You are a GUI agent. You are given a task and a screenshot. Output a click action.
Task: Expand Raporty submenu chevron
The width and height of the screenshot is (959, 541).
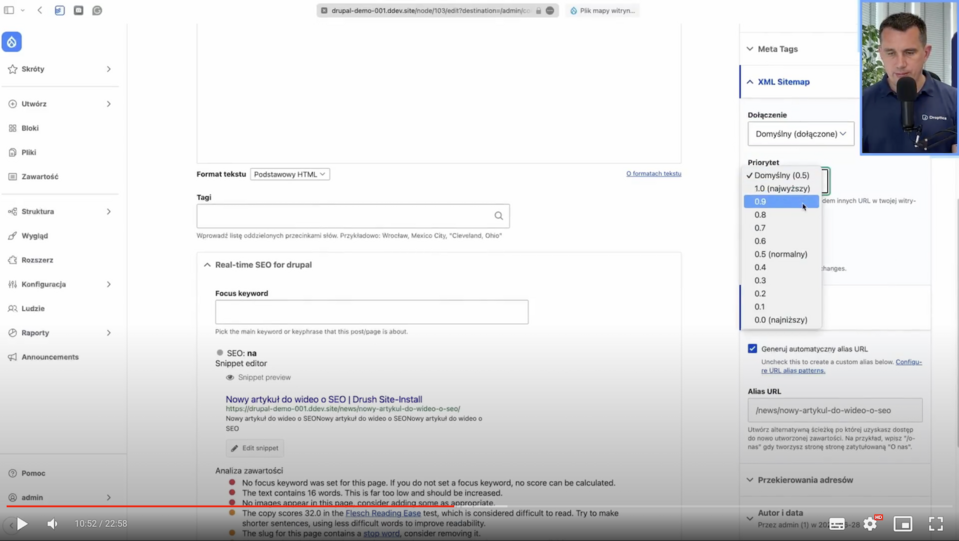[109, 333]
